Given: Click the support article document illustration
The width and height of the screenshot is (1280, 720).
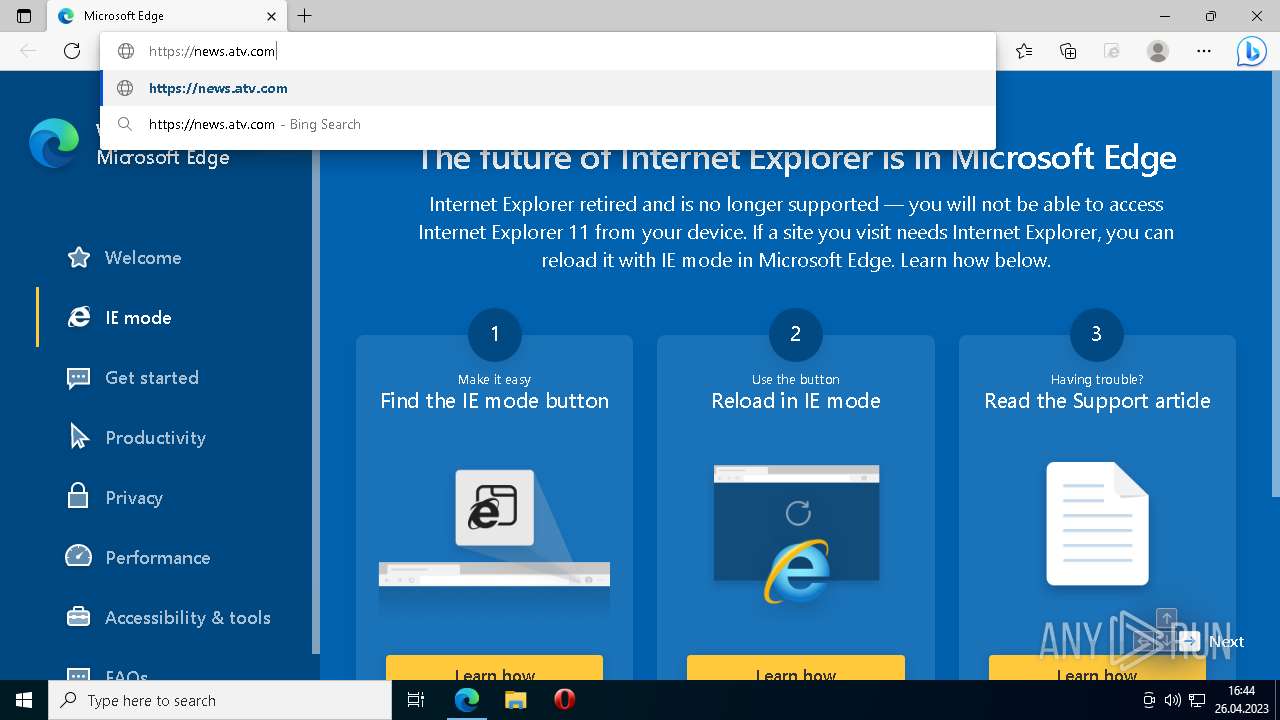Looking at the screenshot, I should pos(1097,523).
